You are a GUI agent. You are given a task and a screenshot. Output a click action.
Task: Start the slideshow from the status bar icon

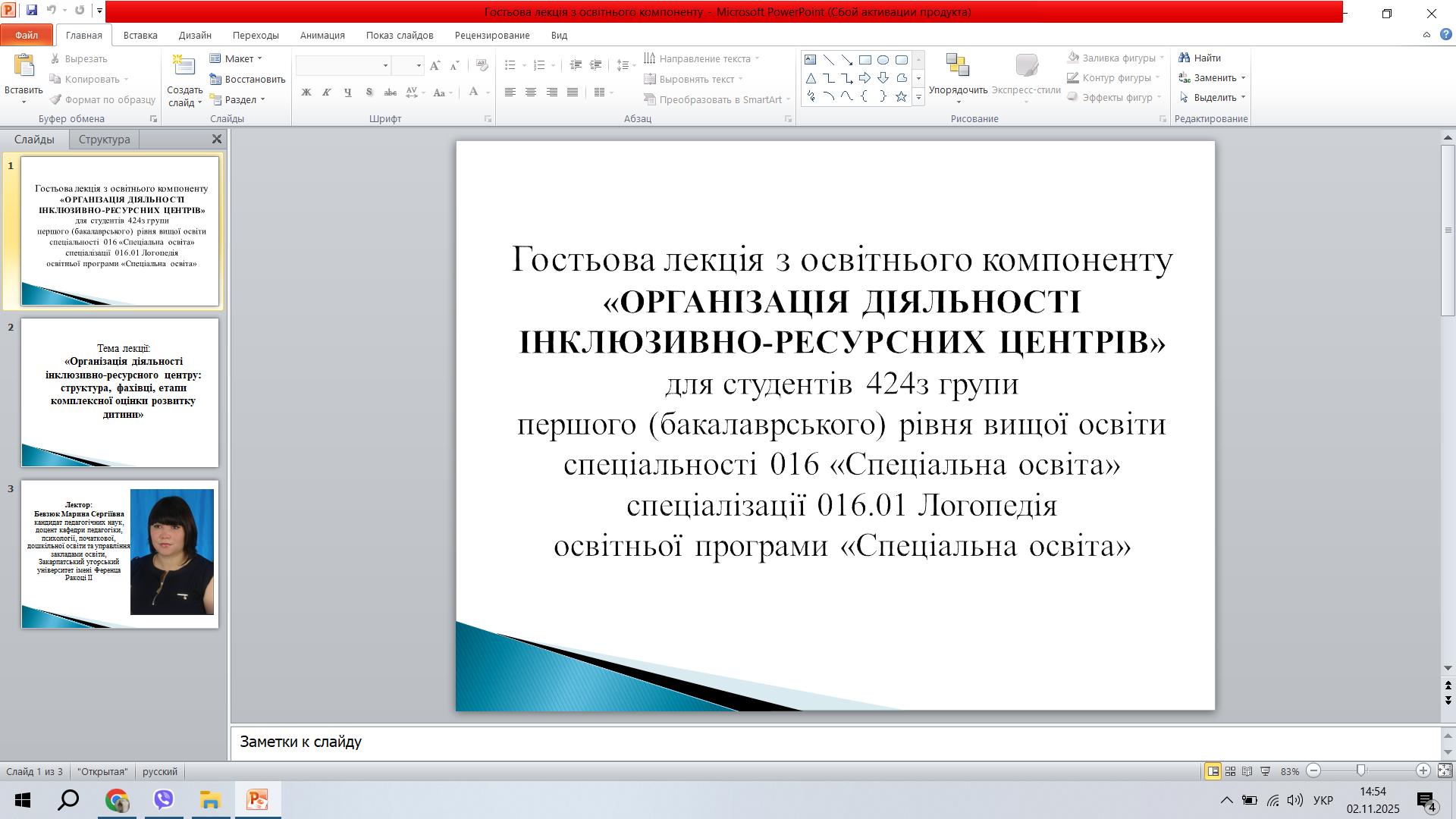tap(1265, 771)
